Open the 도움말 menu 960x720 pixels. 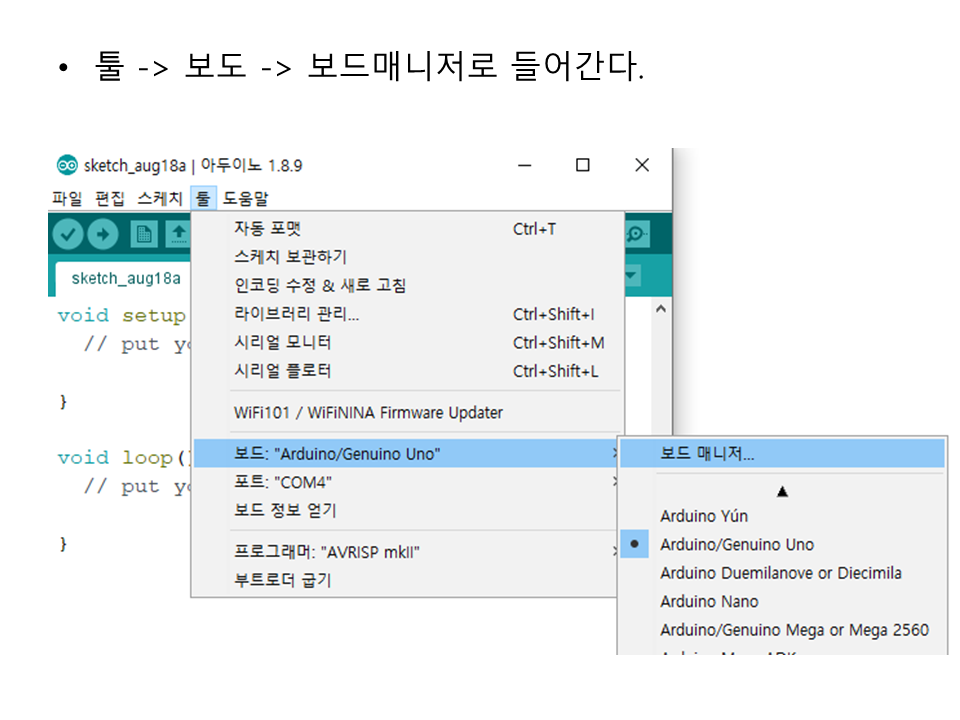[x=246, y=198]
